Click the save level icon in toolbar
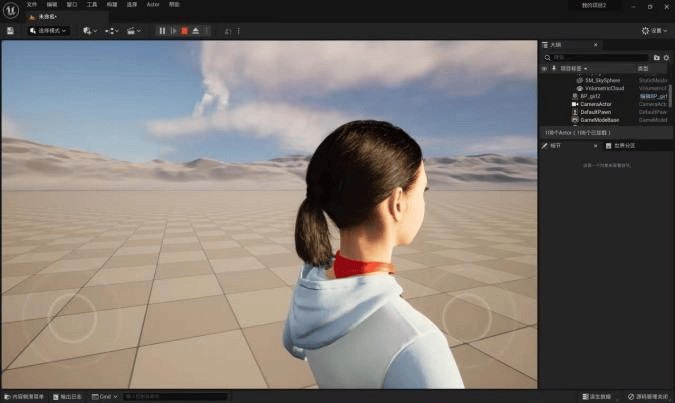This screenshot has width=675, height=403. (10, 31)
